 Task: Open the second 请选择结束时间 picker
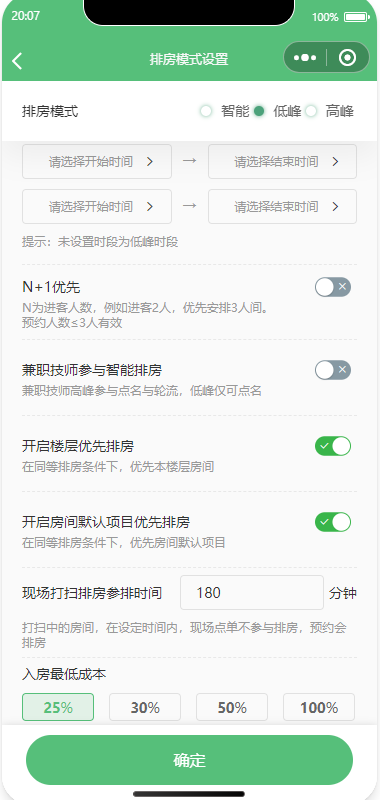282,206
